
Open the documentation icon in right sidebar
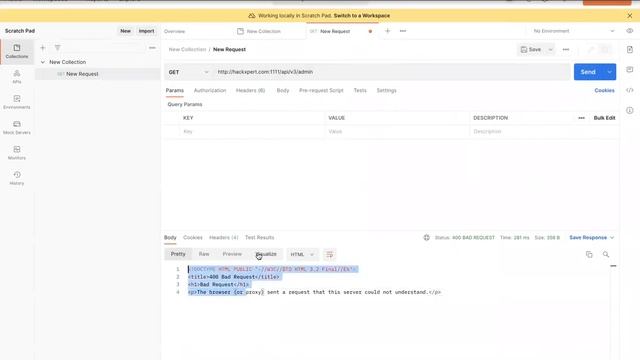[630, 49]
